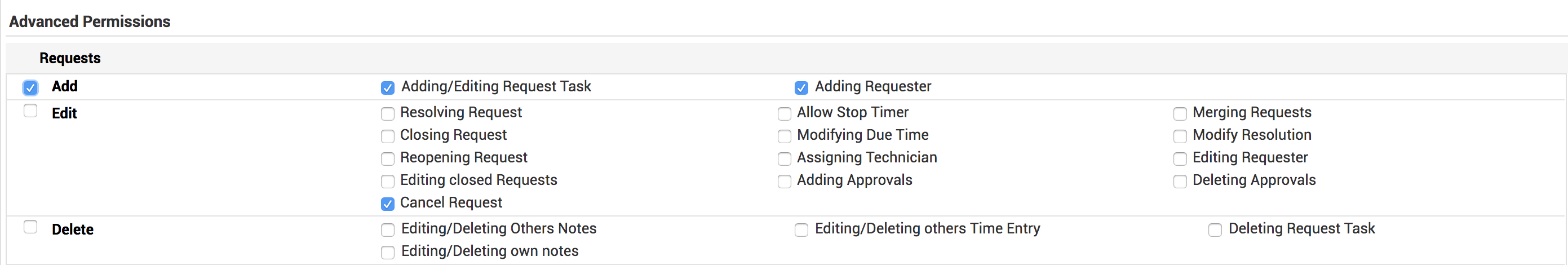Viewport: 1568px width, 265px height.
Task: Uncheck Adding/Editing Request Task
Action: tap(388, 88)
